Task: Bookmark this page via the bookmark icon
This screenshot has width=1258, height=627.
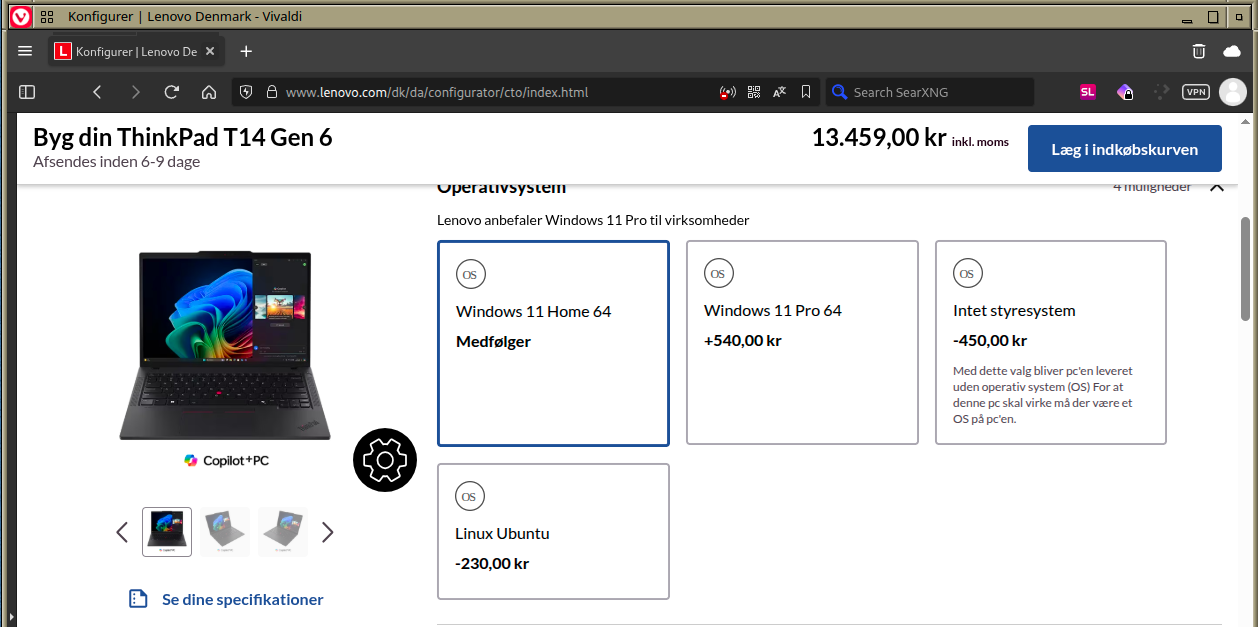Action: pyautogui.click(x=806, y=92)
